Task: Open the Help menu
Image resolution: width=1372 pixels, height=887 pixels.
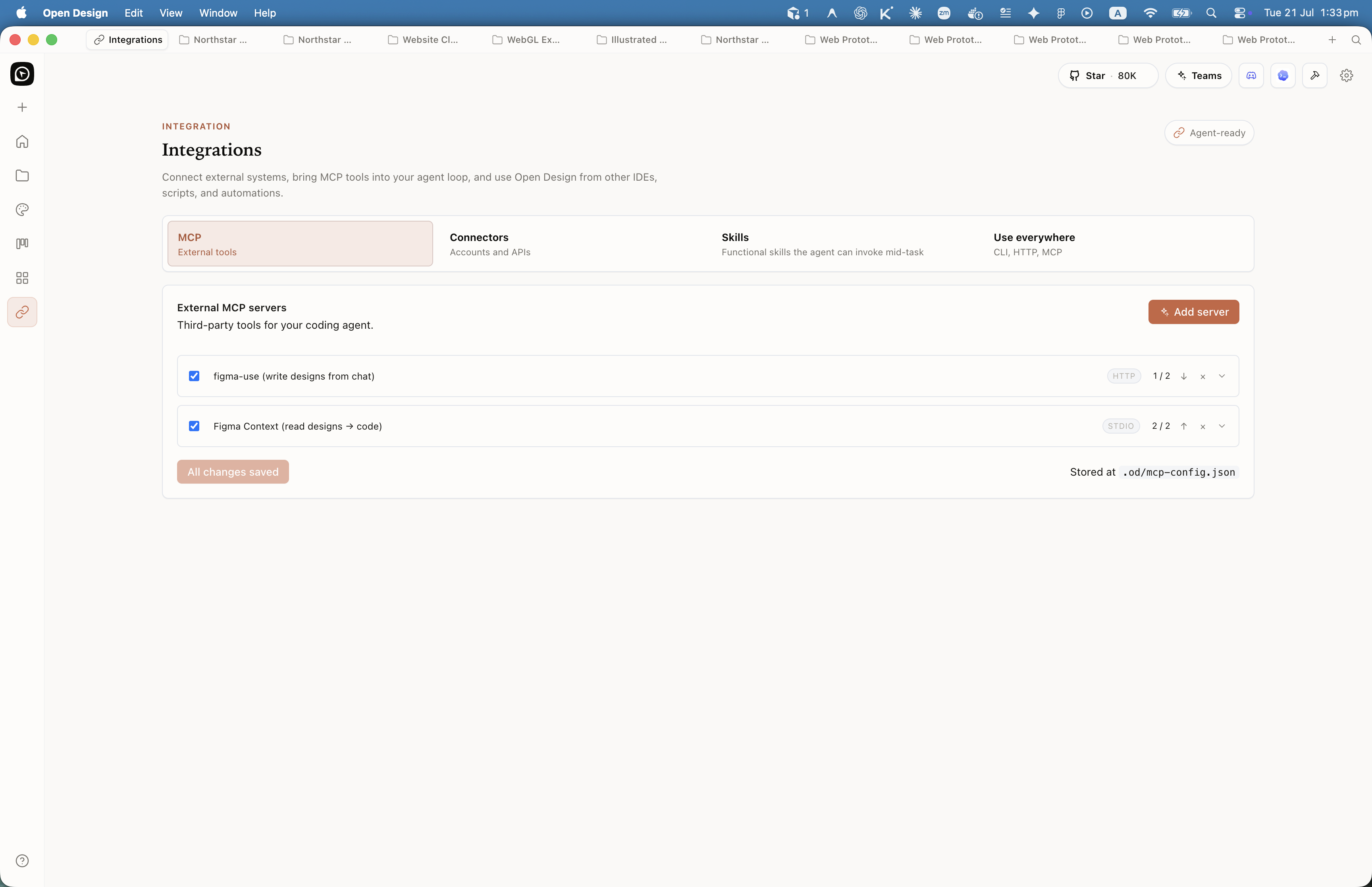Action: point(265,13)
